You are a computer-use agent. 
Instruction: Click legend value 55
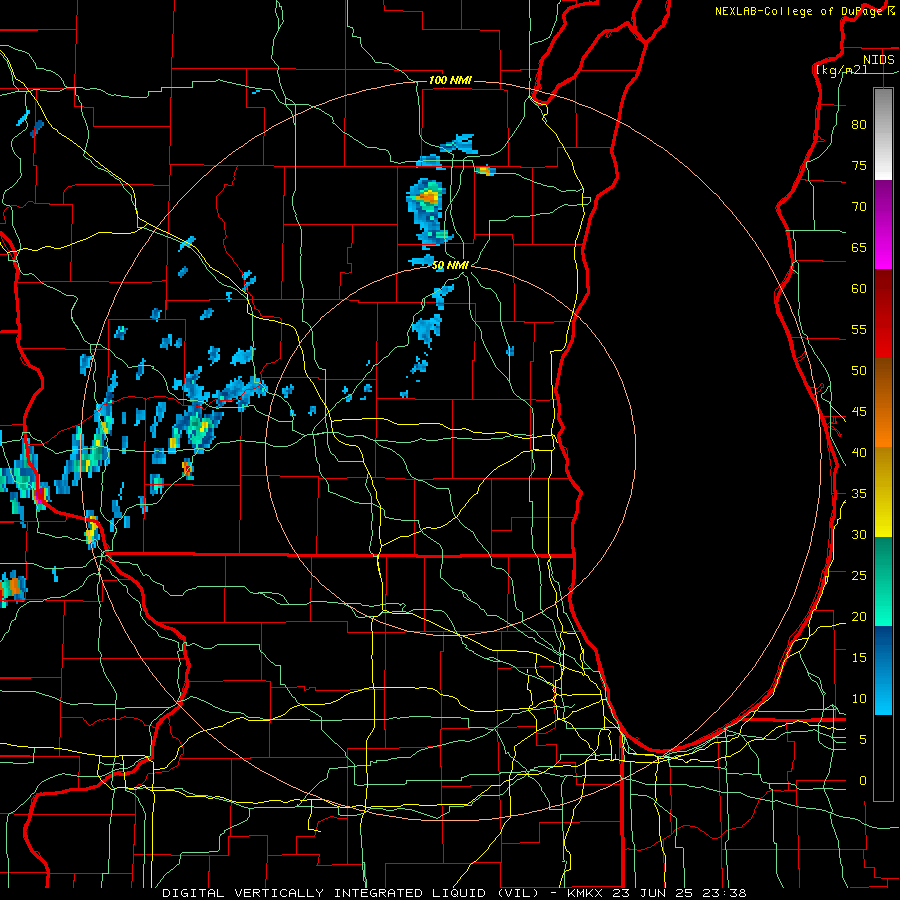(859, 330)
